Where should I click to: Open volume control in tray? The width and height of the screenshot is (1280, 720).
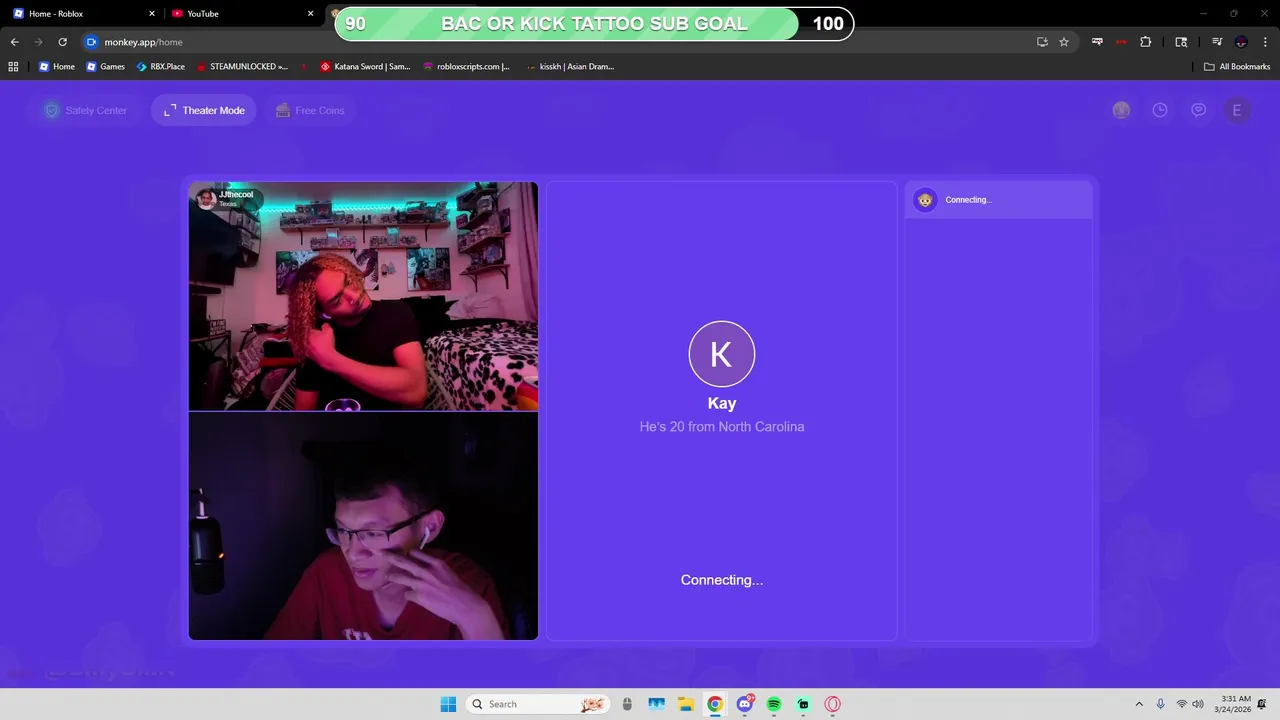(1198, 704)
